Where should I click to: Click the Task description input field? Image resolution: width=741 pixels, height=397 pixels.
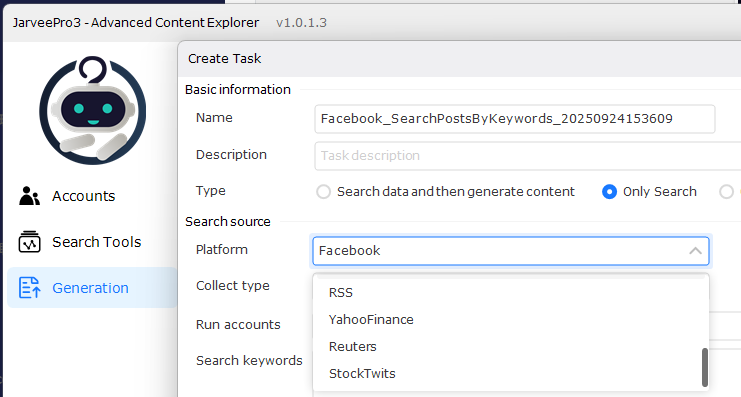click(x=528, y=155)
